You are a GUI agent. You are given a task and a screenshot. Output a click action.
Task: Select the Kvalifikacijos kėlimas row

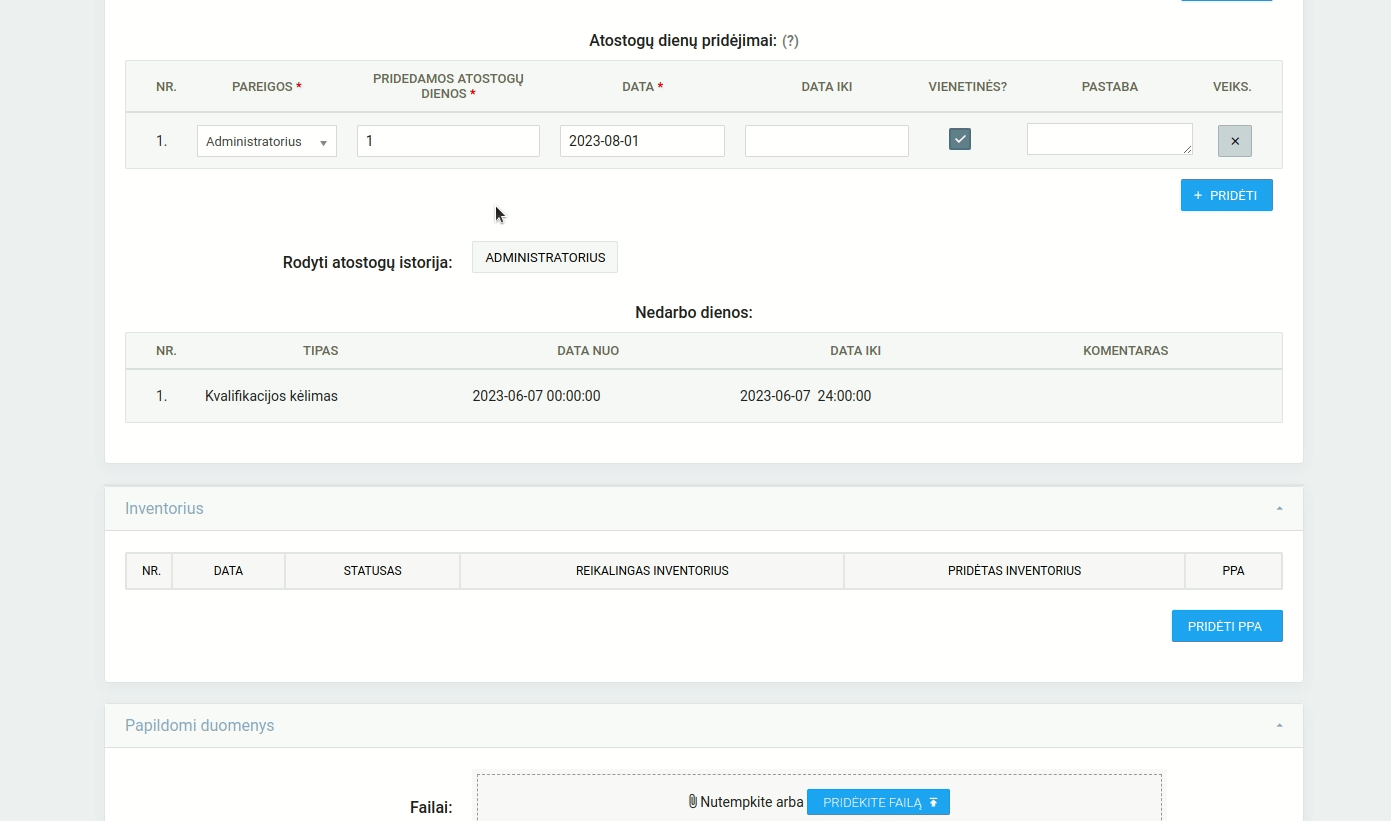pos(271,396)
